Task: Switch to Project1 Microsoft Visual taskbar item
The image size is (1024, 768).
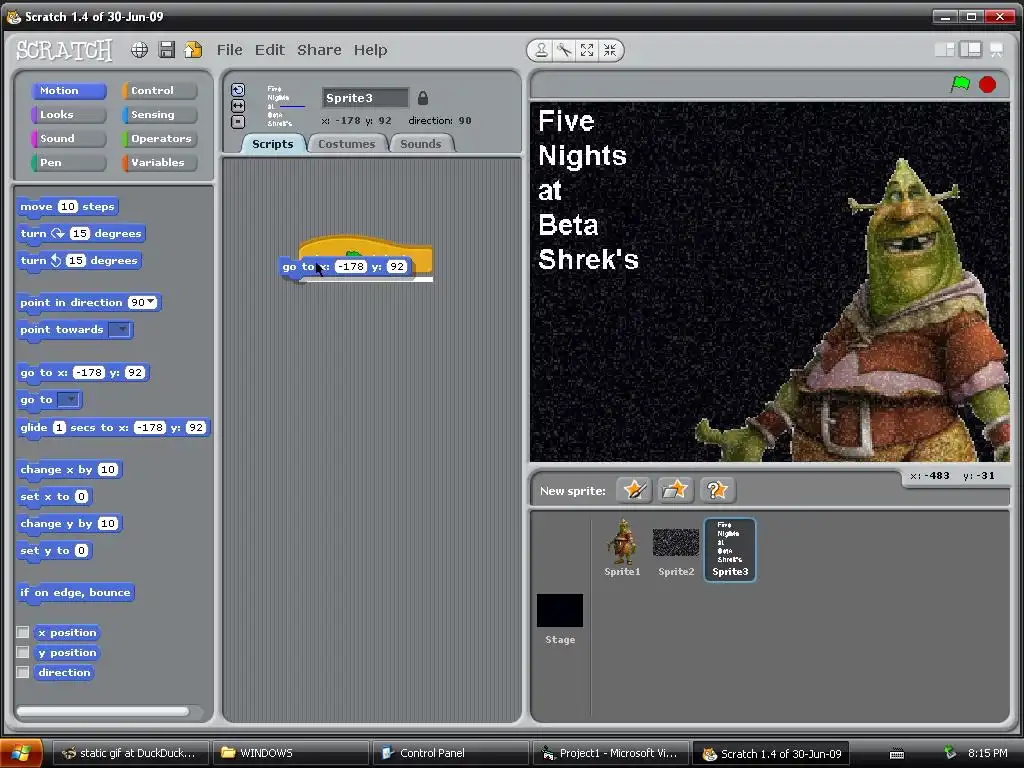Action: coord(611,753)
